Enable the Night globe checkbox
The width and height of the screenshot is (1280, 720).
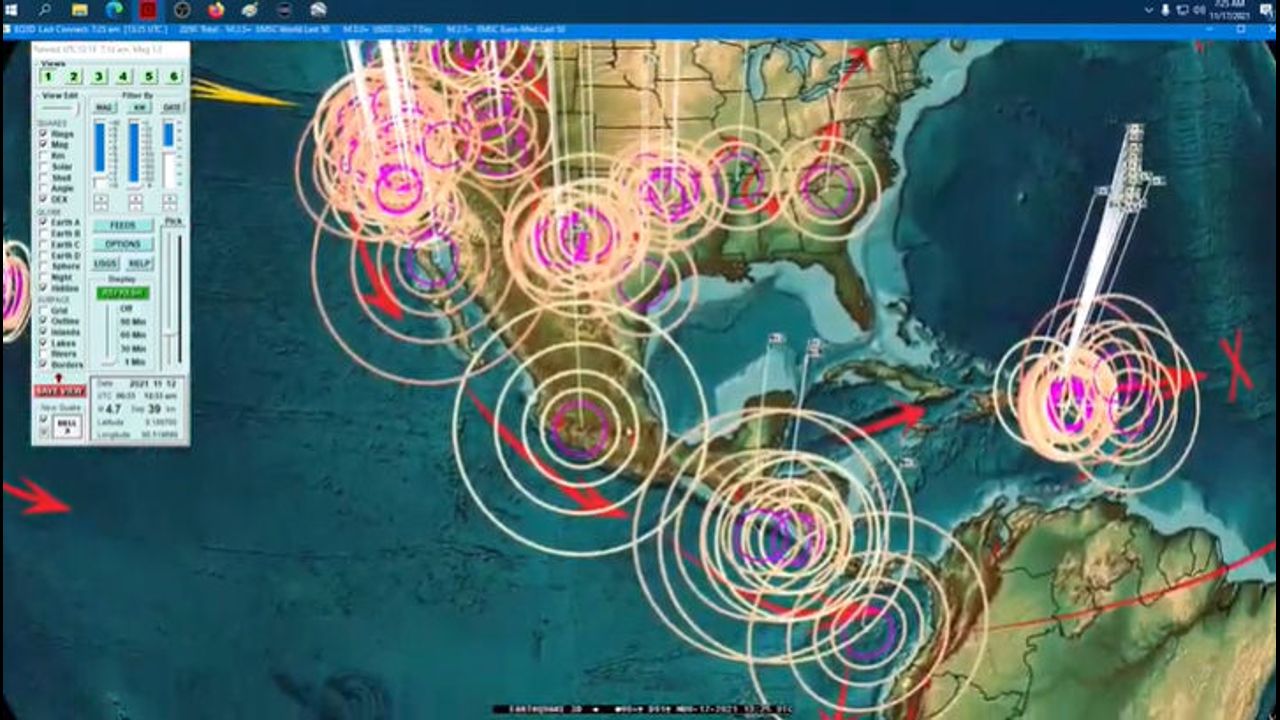click(42, 275)
